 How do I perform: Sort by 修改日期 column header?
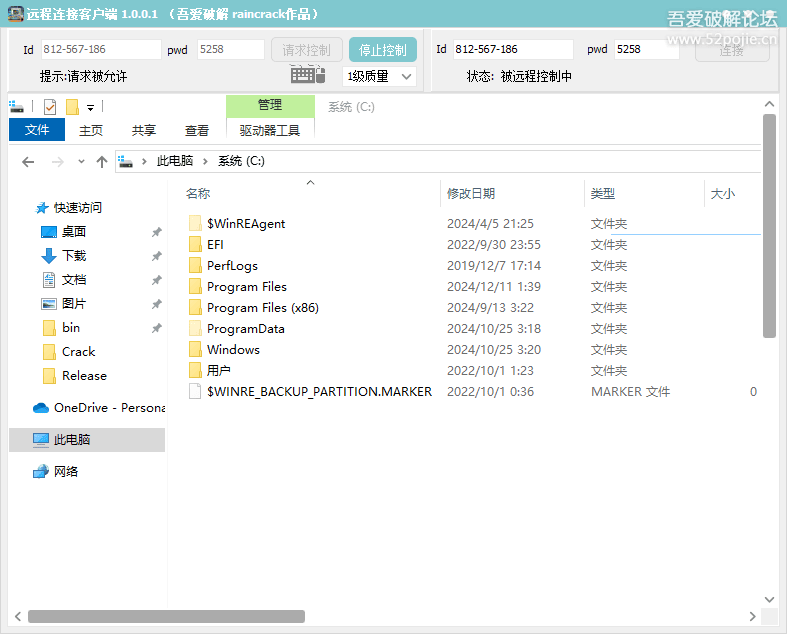[x=471, y=194]
